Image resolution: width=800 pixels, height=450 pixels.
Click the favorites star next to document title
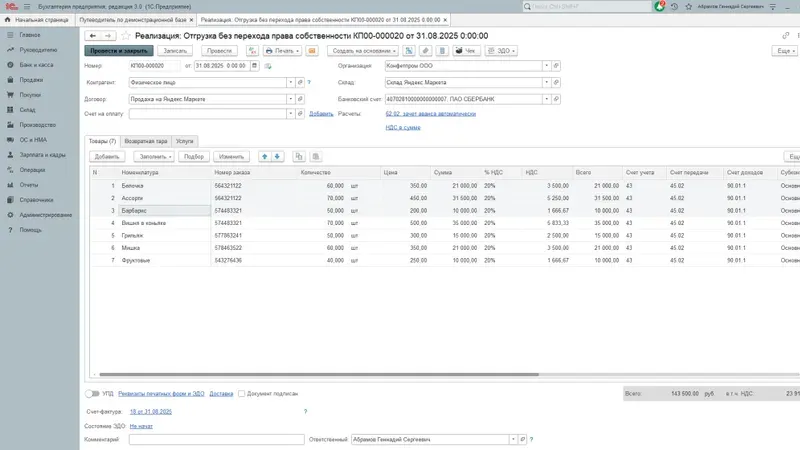pos(126,35)
